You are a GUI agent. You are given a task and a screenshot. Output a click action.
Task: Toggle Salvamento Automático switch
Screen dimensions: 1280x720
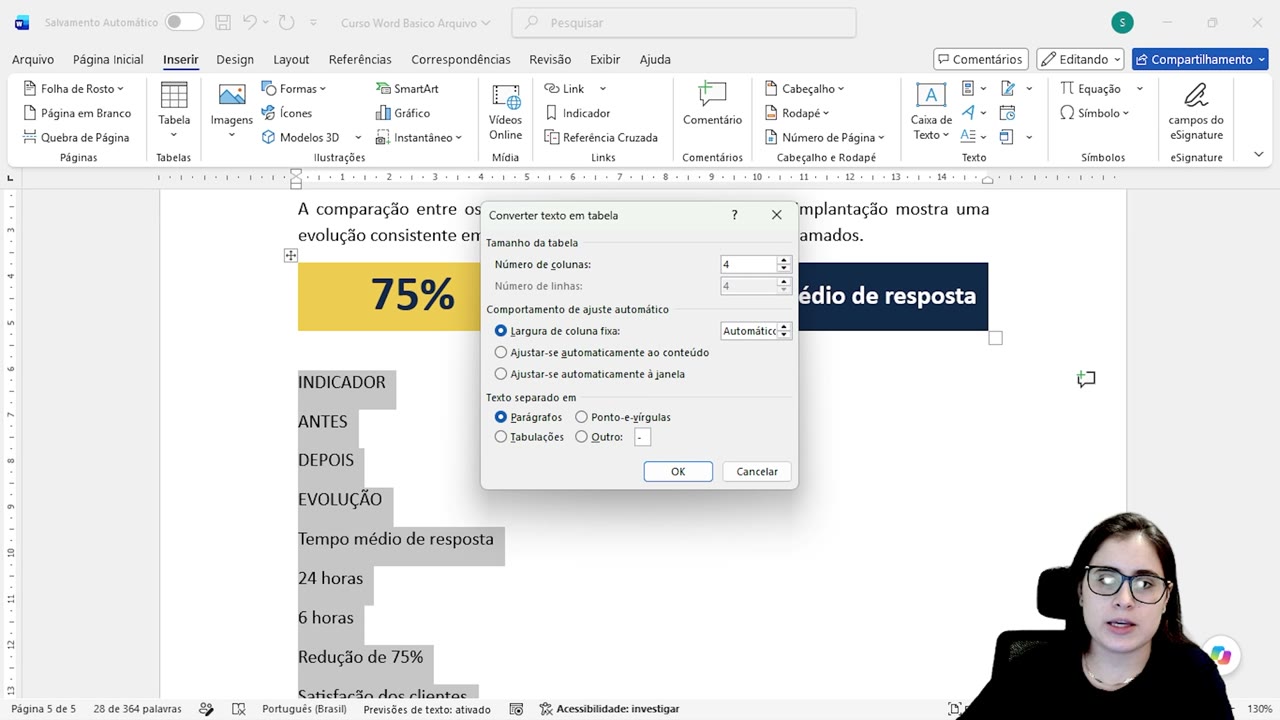pos(184,22)
